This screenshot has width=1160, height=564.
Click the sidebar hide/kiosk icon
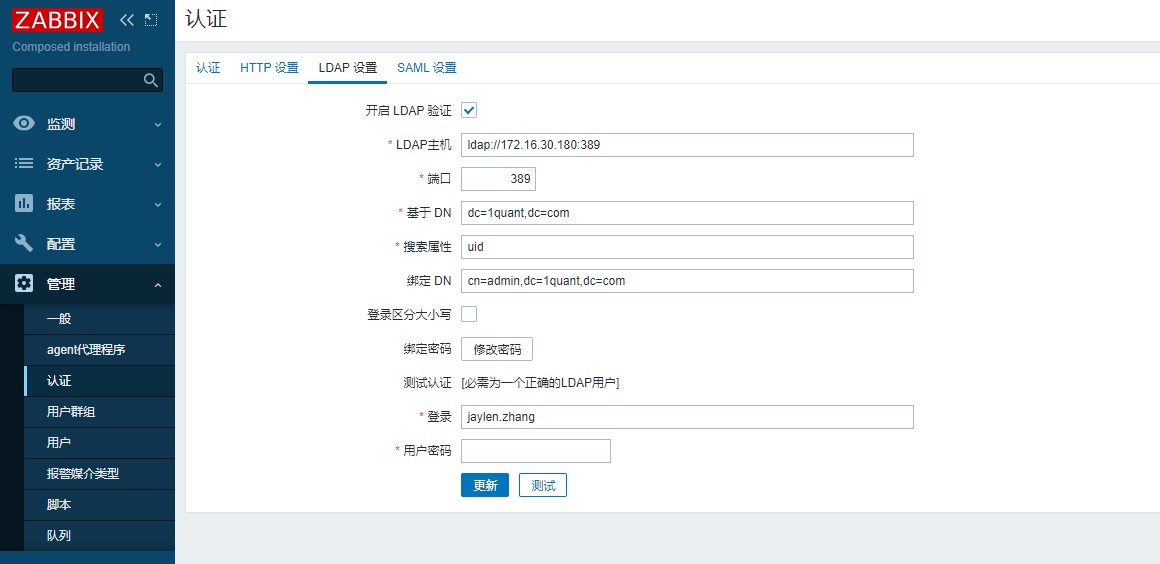tap(151, 20)
